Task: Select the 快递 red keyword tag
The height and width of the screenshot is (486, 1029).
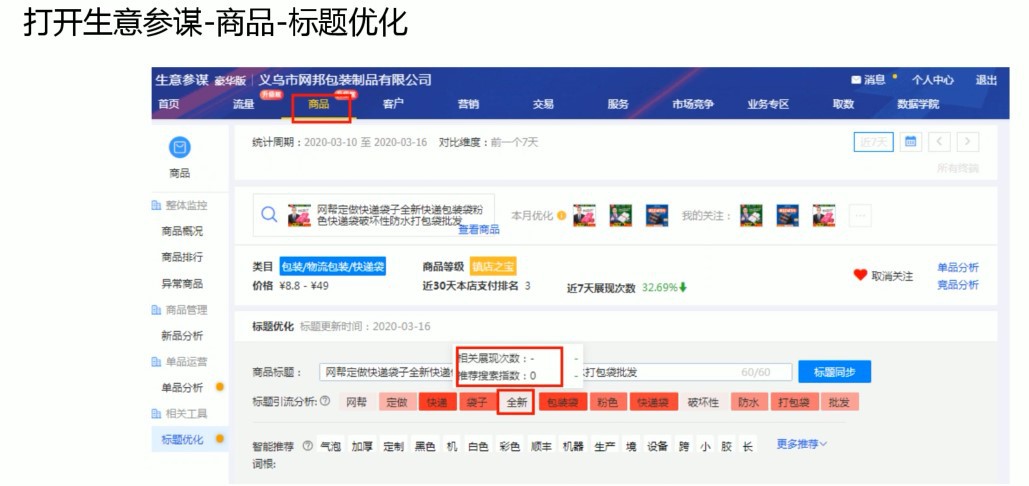Action: 436,402
